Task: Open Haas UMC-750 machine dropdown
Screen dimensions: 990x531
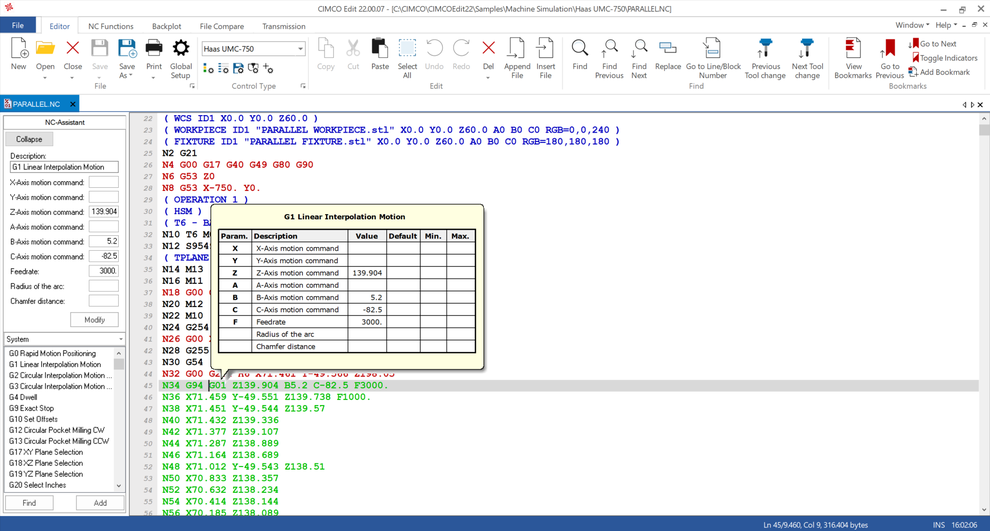Action: 300,49
